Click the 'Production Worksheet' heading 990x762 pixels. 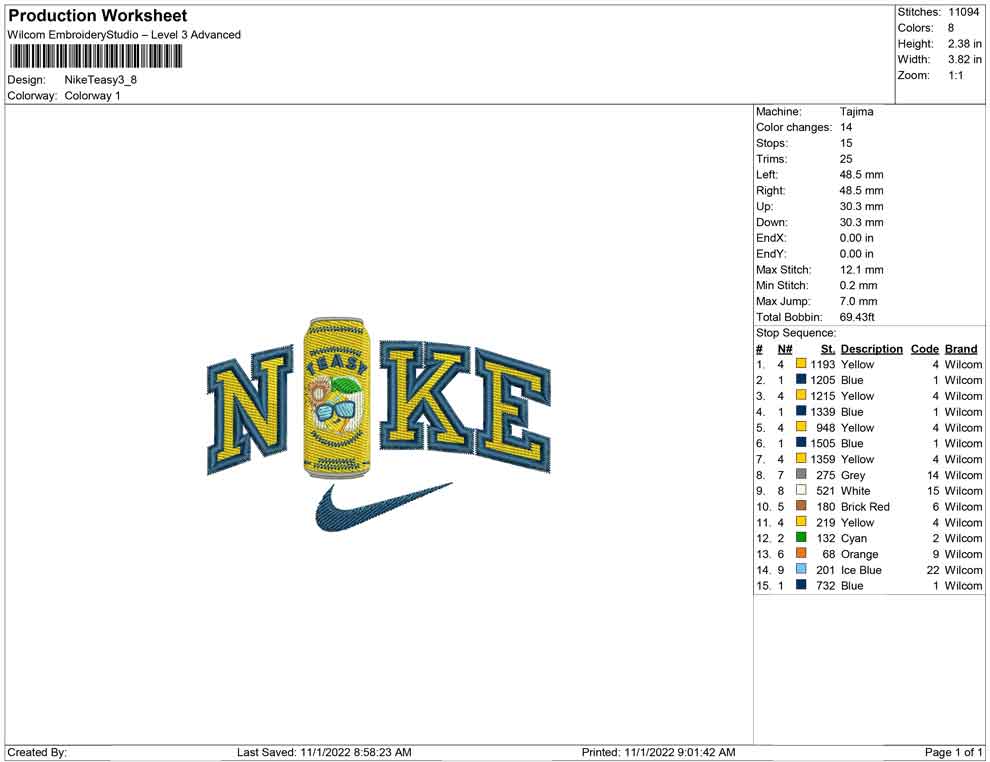(x=97, y=15)
